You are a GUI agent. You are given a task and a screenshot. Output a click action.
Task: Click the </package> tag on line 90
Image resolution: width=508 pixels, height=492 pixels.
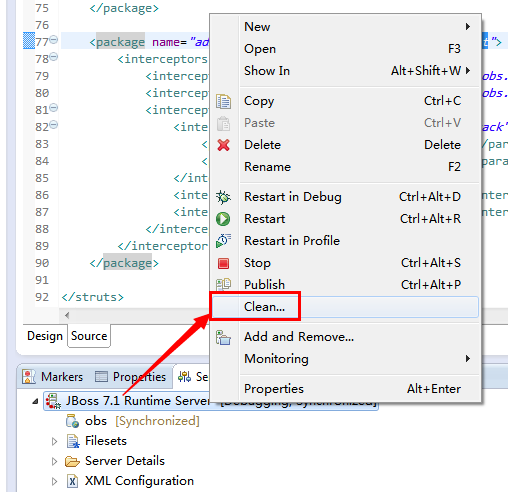coord(124,263)
